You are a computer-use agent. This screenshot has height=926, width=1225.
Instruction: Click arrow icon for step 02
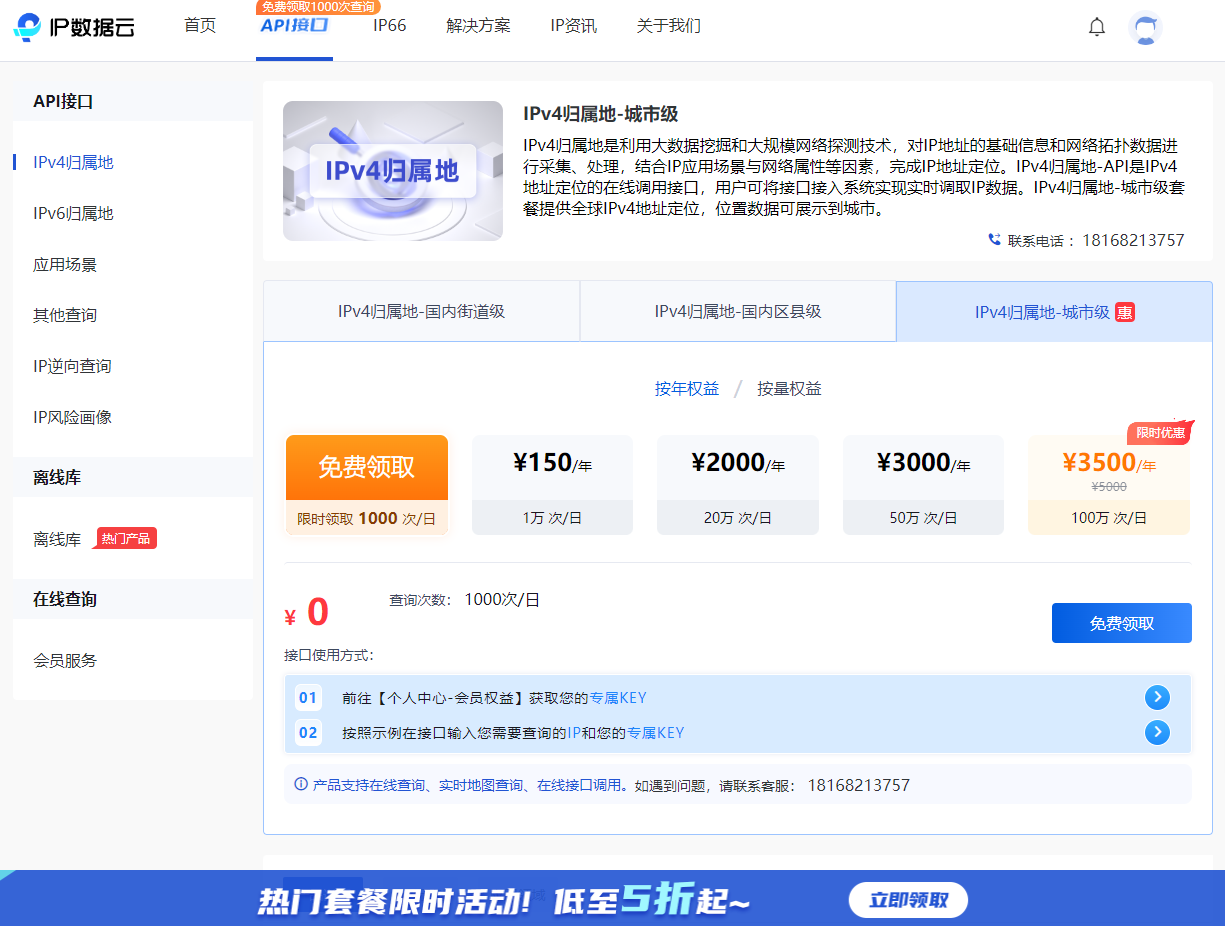click(1157, 733)
